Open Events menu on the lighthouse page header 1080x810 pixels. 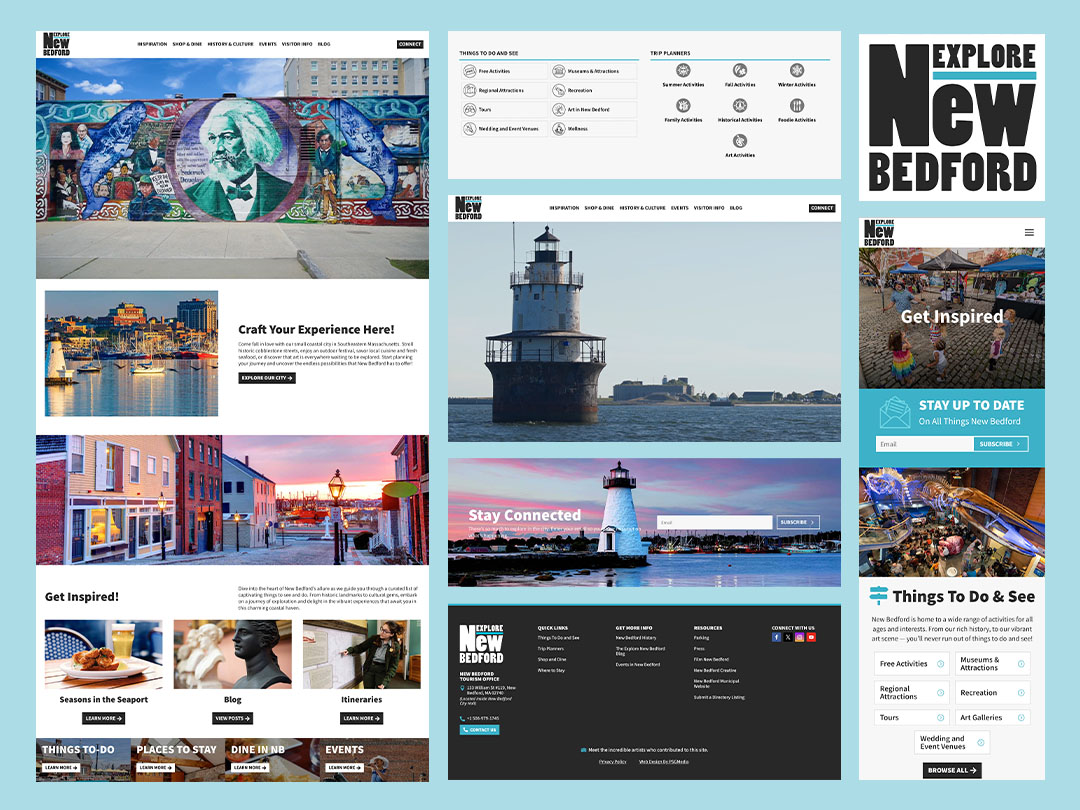680,208
